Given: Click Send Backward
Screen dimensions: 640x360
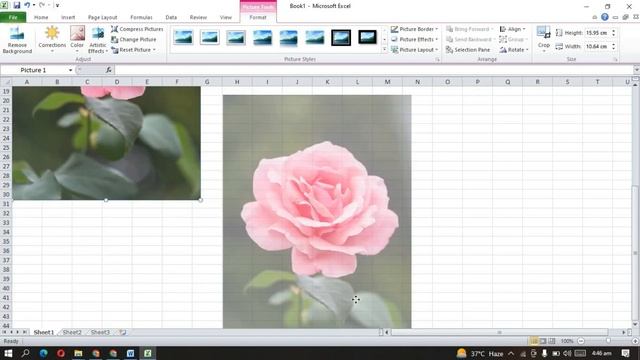Looking at the screenshot, I should (470, 39).
